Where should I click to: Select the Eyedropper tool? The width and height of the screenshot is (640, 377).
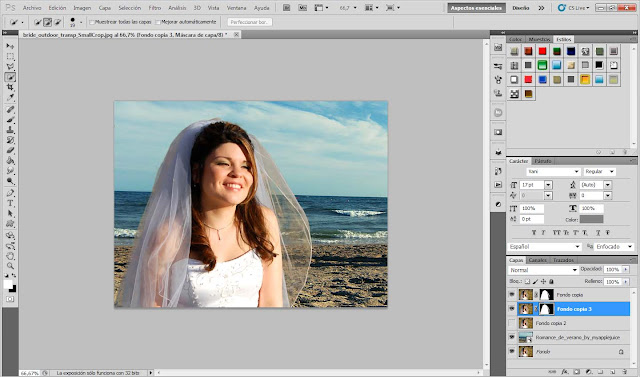(x=10, y=98)
